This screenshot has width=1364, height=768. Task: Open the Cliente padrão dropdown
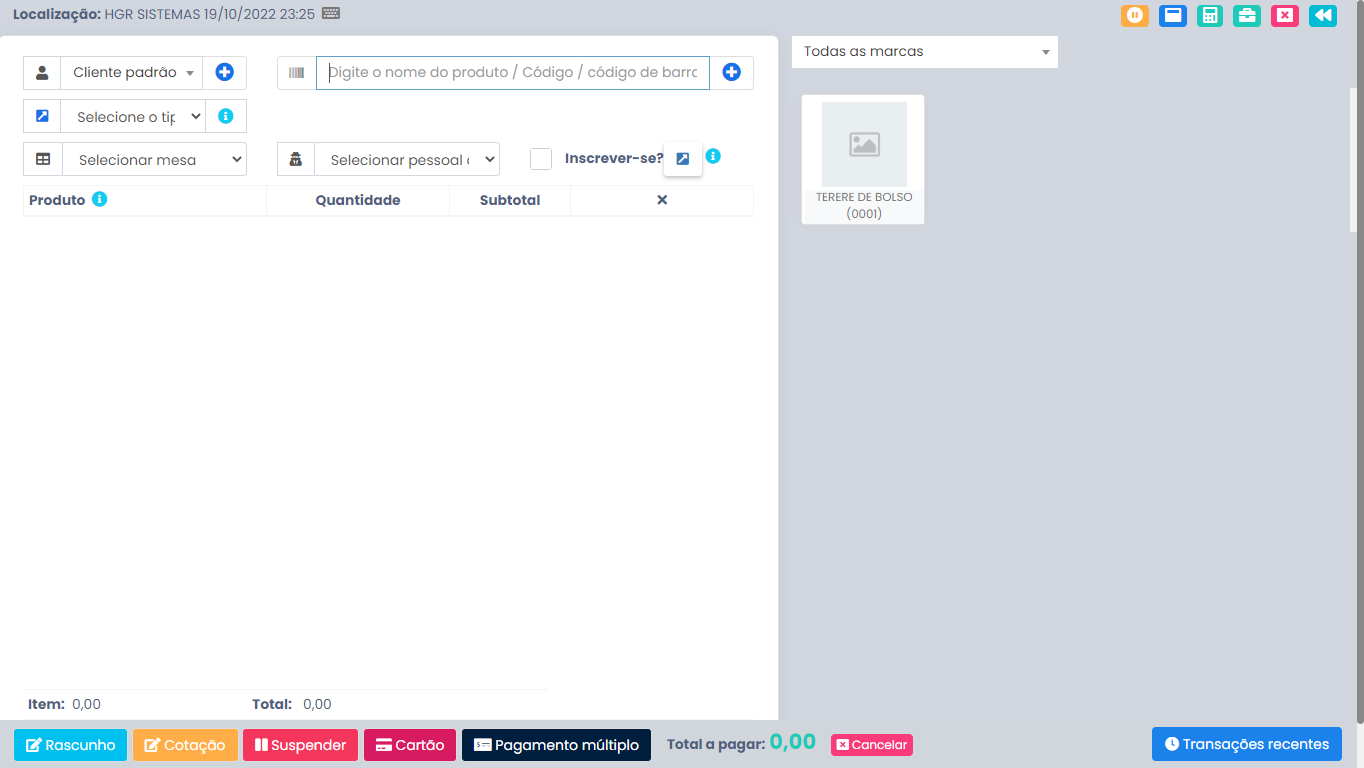131,73
